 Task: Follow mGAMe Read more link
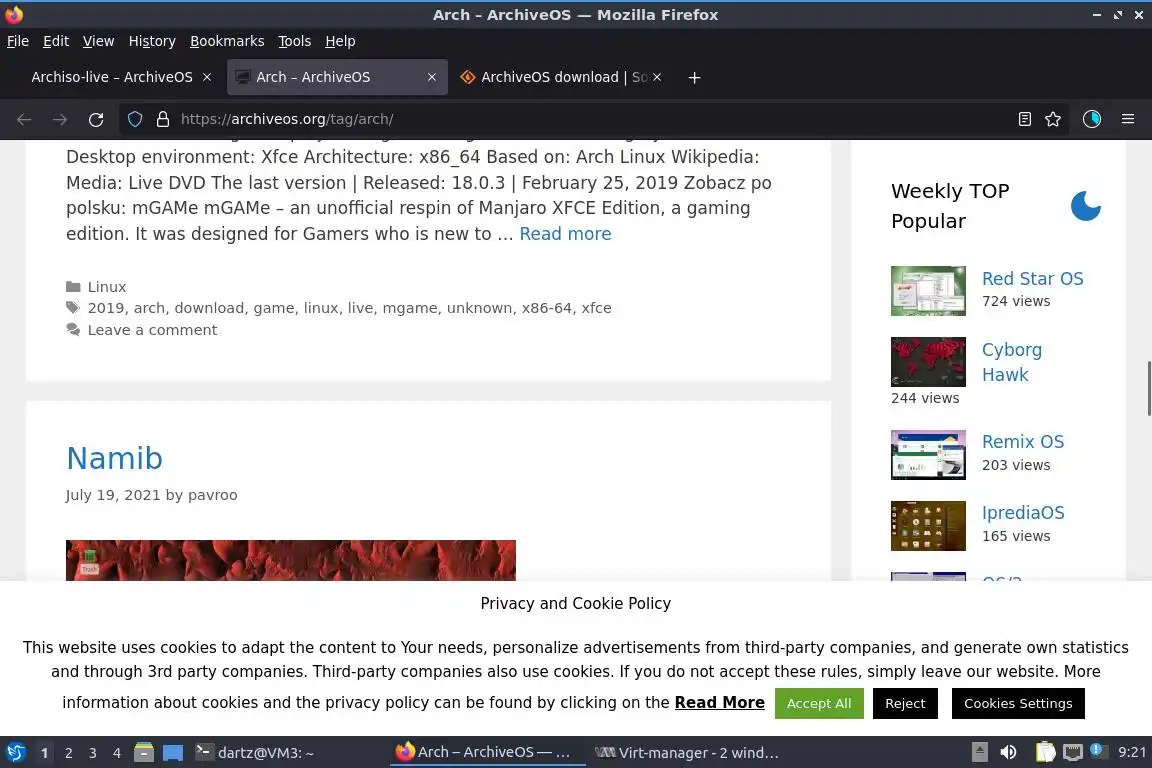[x=565, y=234]
